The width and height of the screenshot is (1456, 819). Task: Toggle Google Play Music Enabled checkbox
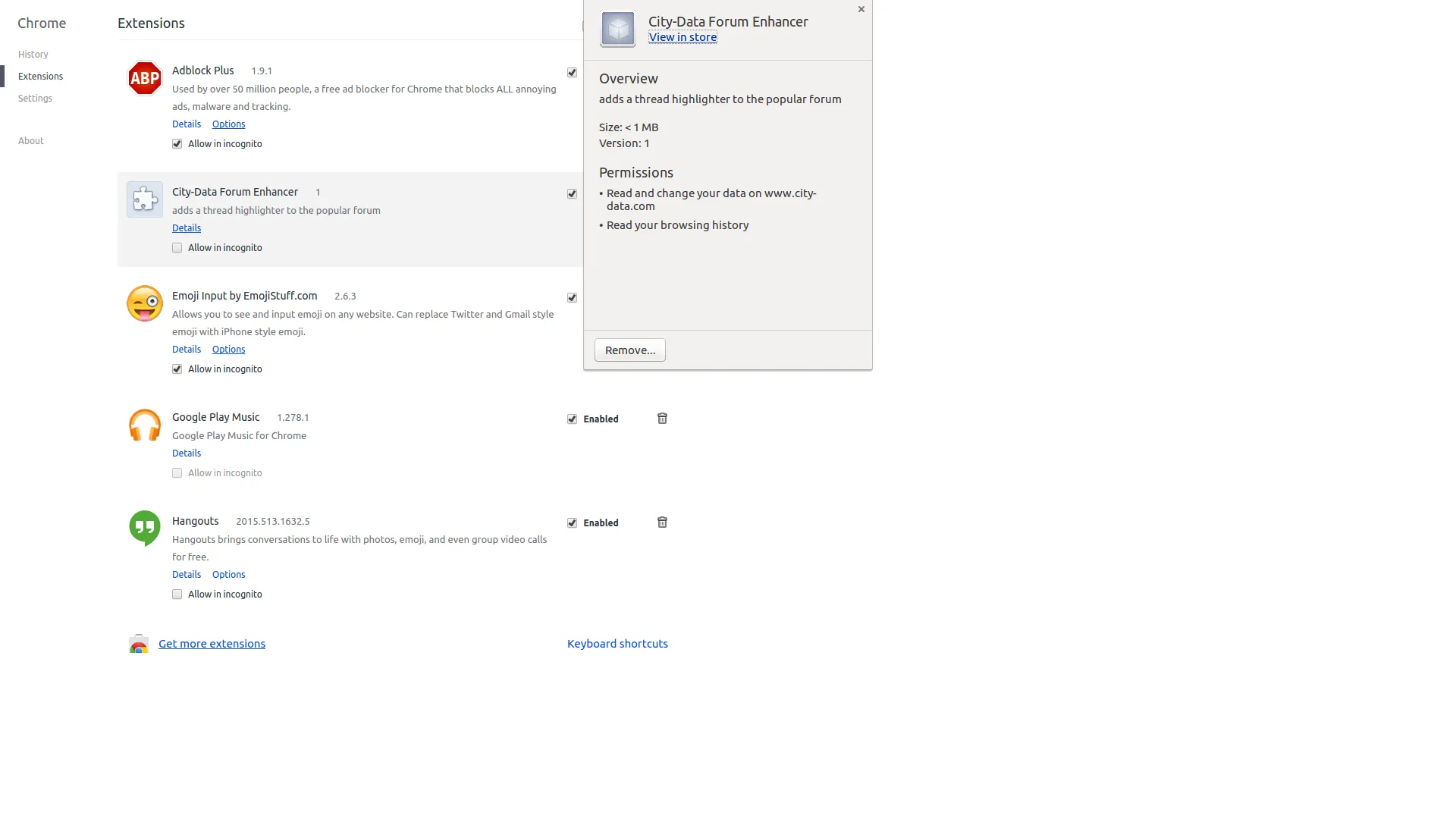[x=572, y=419]
